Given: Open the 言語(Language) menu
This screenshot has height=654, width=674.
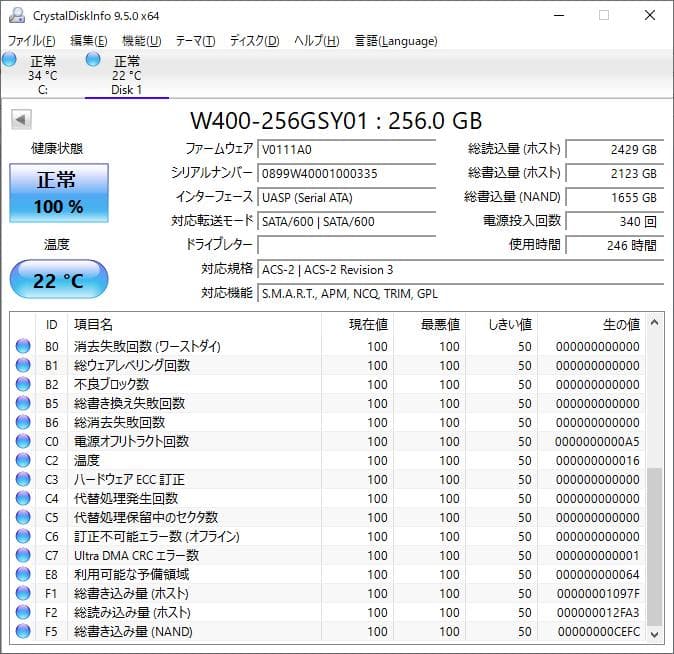Looking at the screenshot, I should [x=396, y=41].
